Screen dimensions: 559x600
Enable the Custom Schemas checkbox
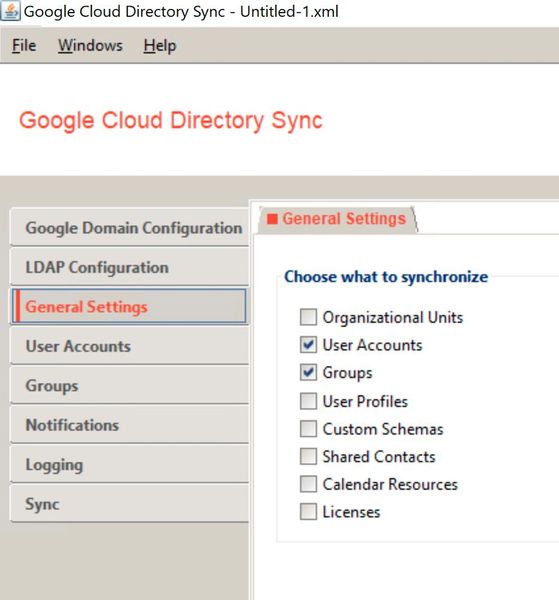click(x=308, y=429)
